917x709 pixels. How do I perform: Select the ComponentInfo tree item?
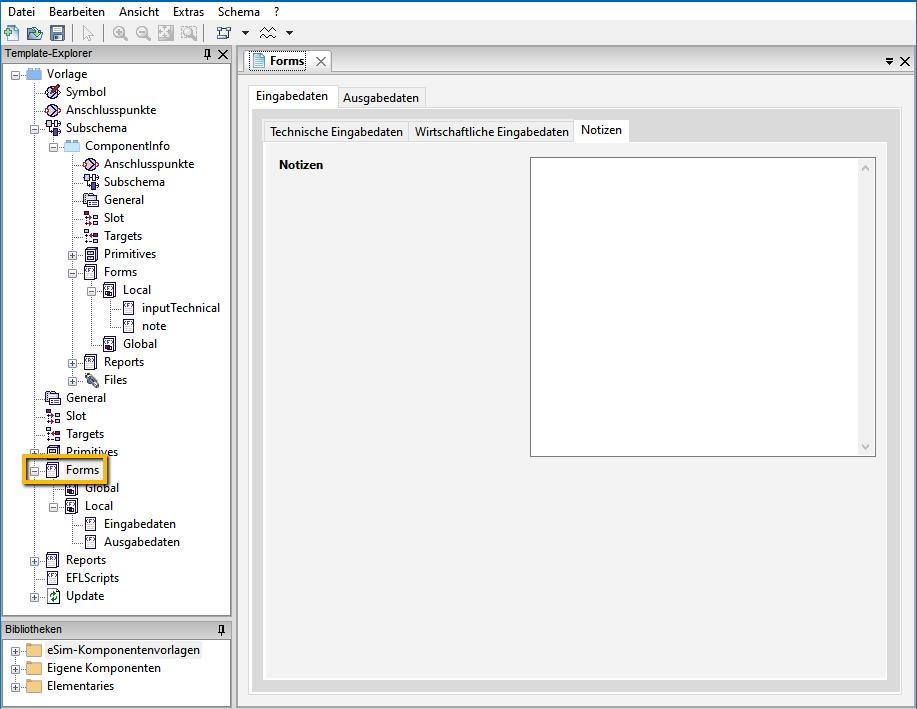127,146
